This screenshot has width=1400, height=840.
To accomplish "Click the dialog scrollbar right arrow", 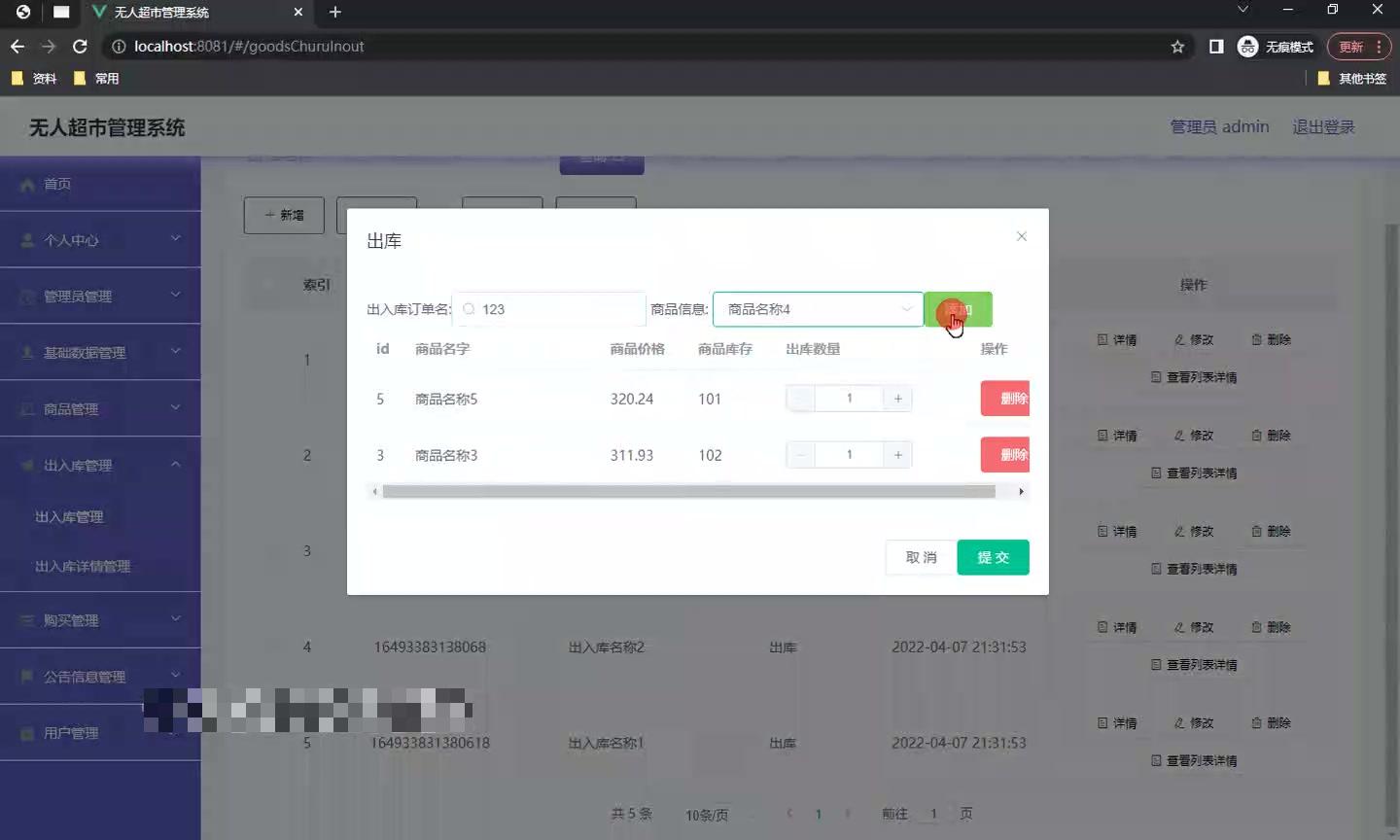I will 1021,492.
